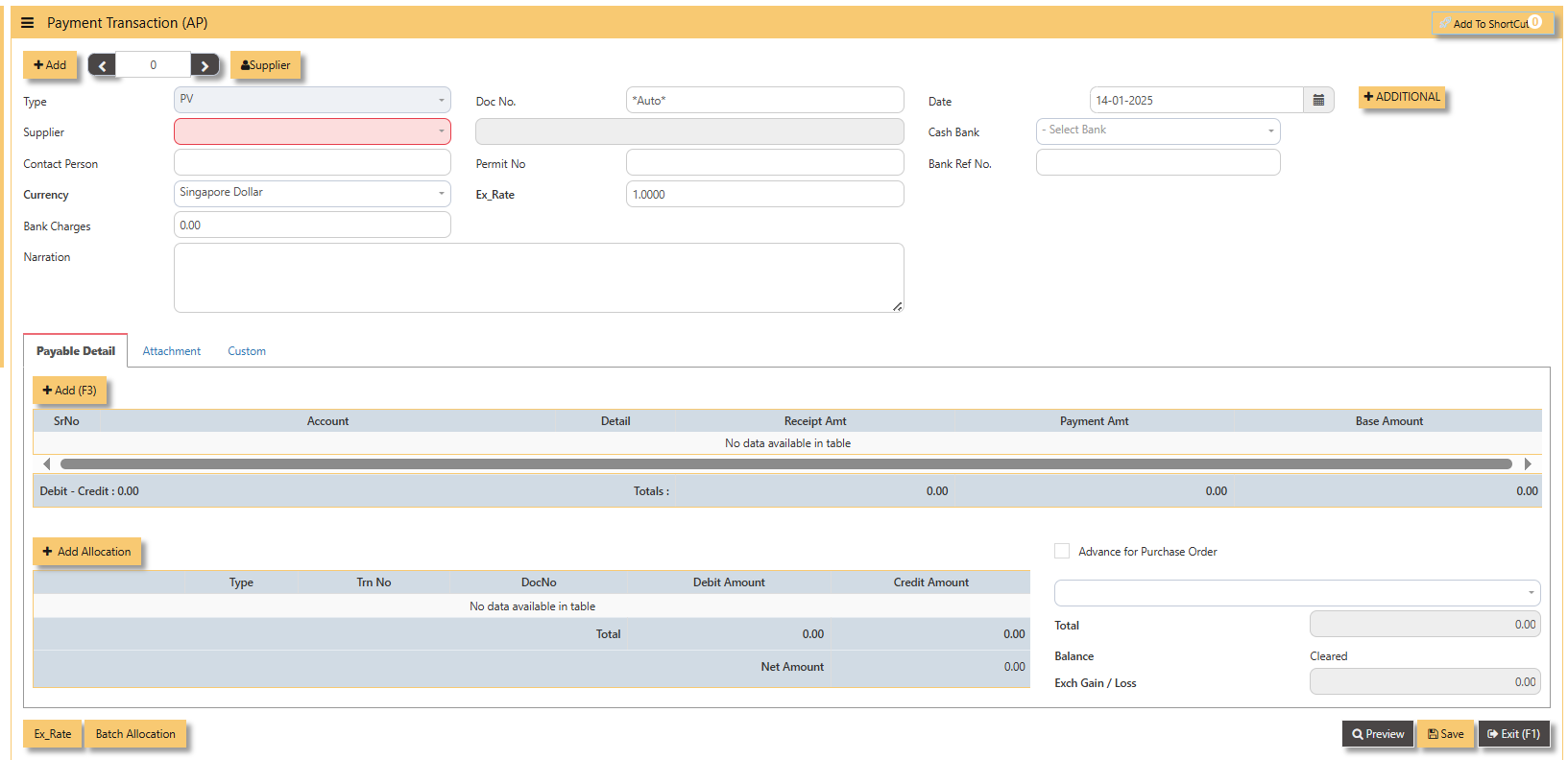The height and width of the screenshot is (760, 1568).
Task: Click the Total amount field at right
Action: 1425,624
